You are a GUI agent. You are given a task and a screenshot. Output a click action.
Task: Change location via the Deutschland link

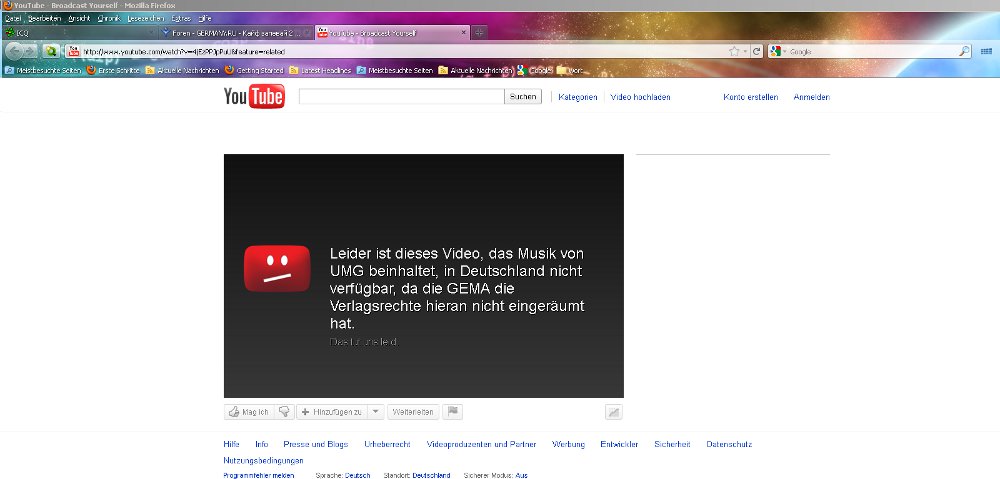pos(431,475)
